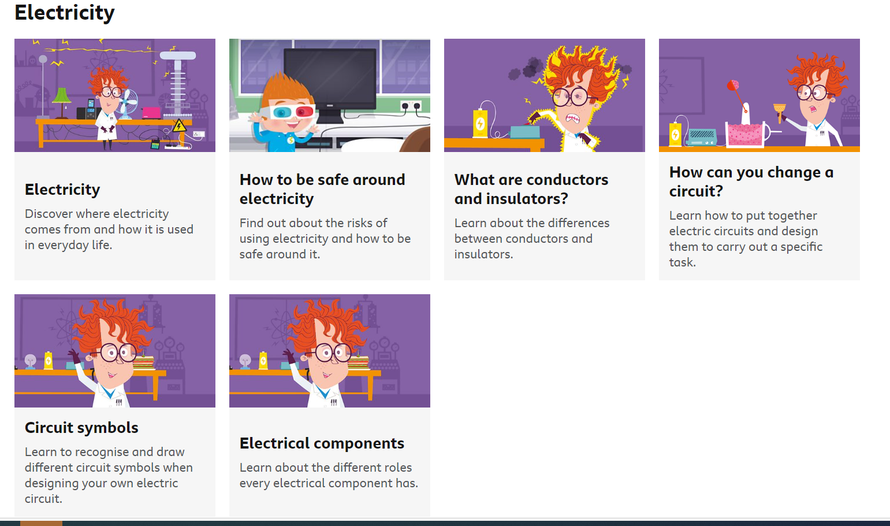This screenshot has height=526, width=890.
Task: Click 'Find out about the risks' description text
Action: 325,238
